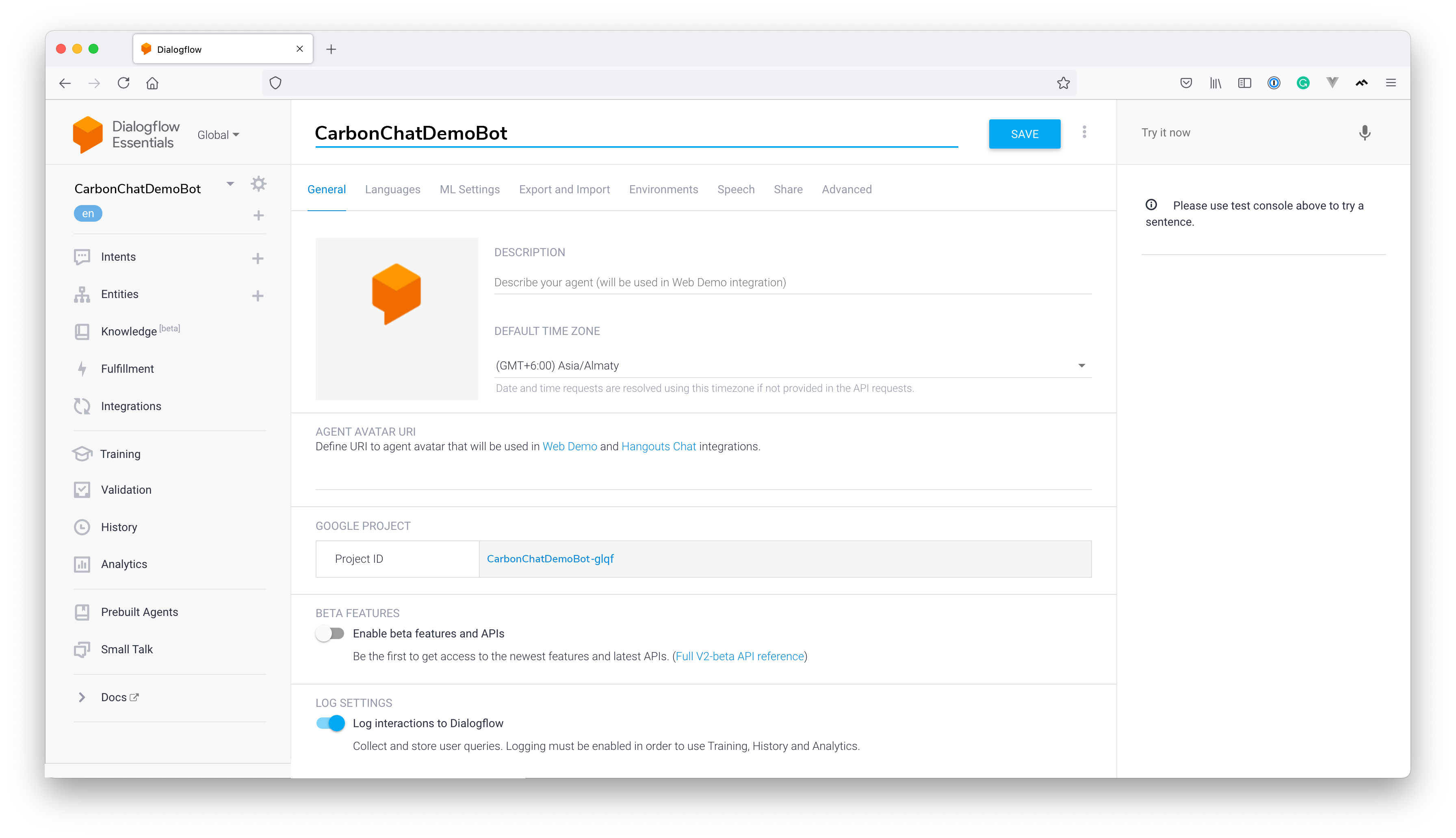Go to Integrations in the sidebar
Screen dimensions: 1456x838
click(131, 406)
